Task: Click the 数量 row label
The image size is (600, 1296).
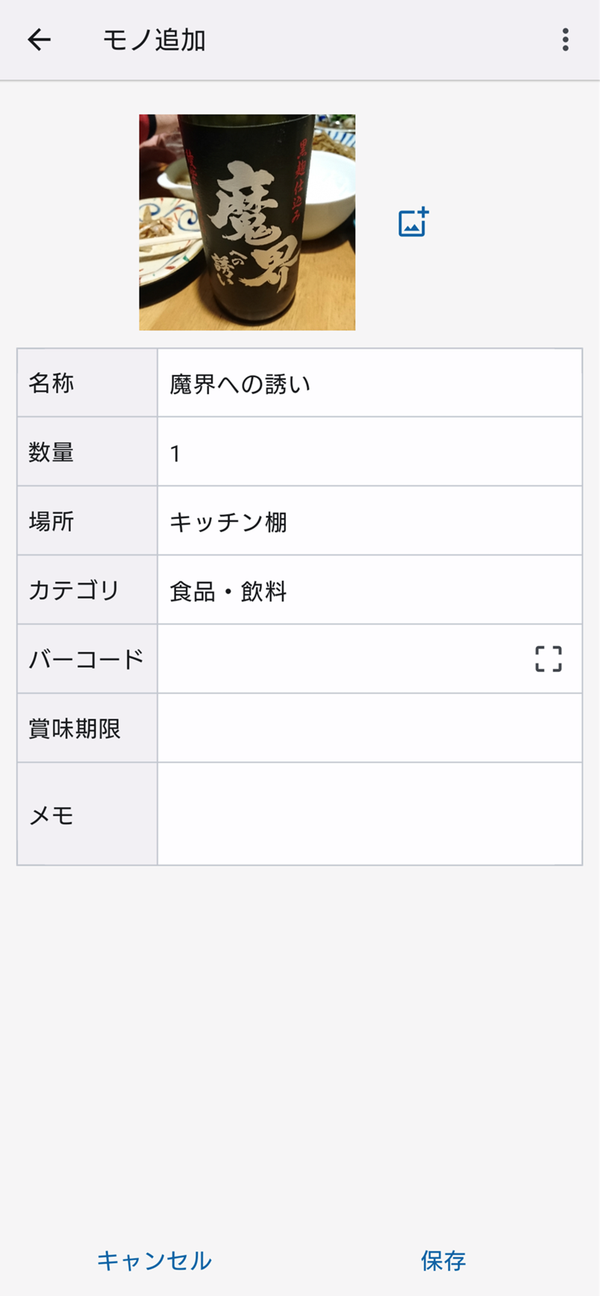Action: pyautogui.click(x=51, y=452)
